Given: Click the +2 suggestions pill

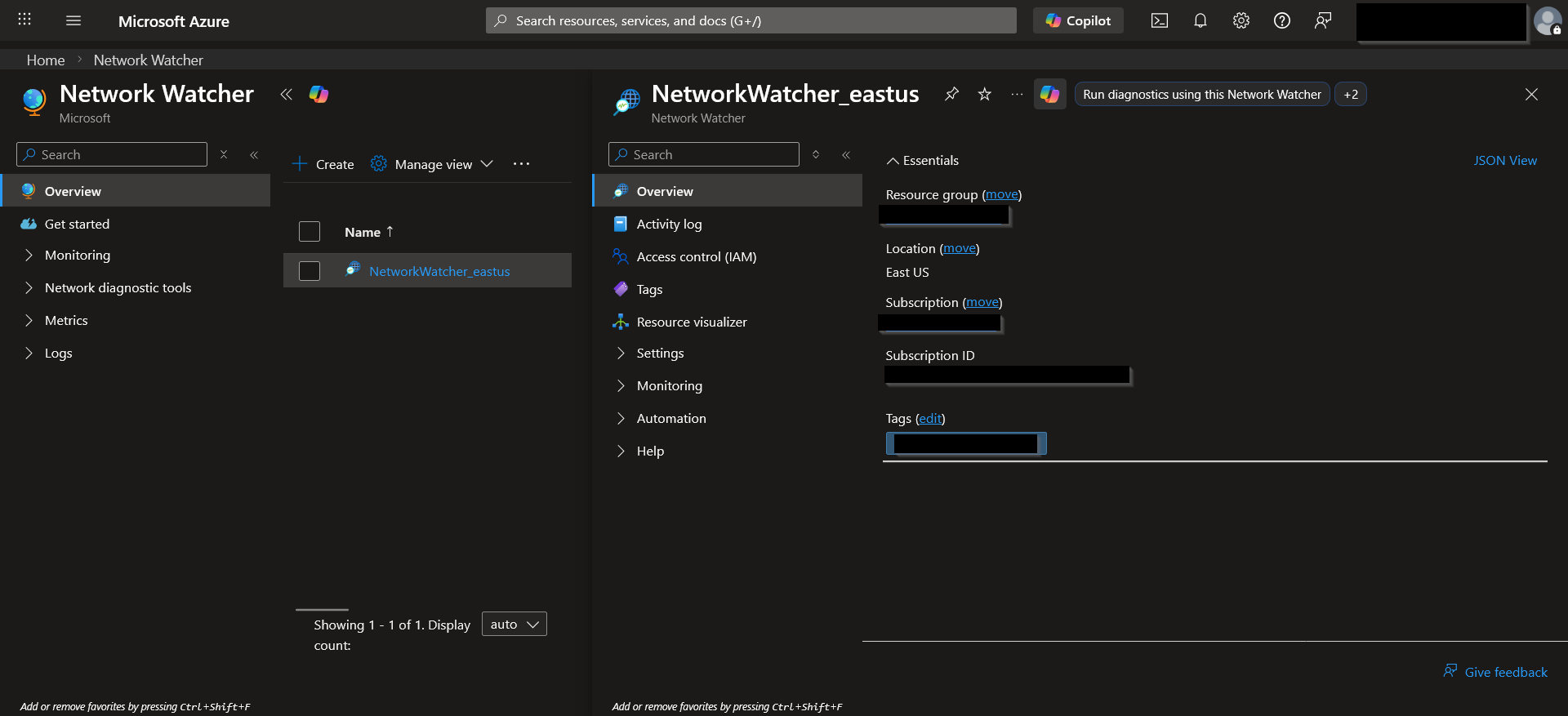Looking at the screenshot, I should tap(1351, 95).
